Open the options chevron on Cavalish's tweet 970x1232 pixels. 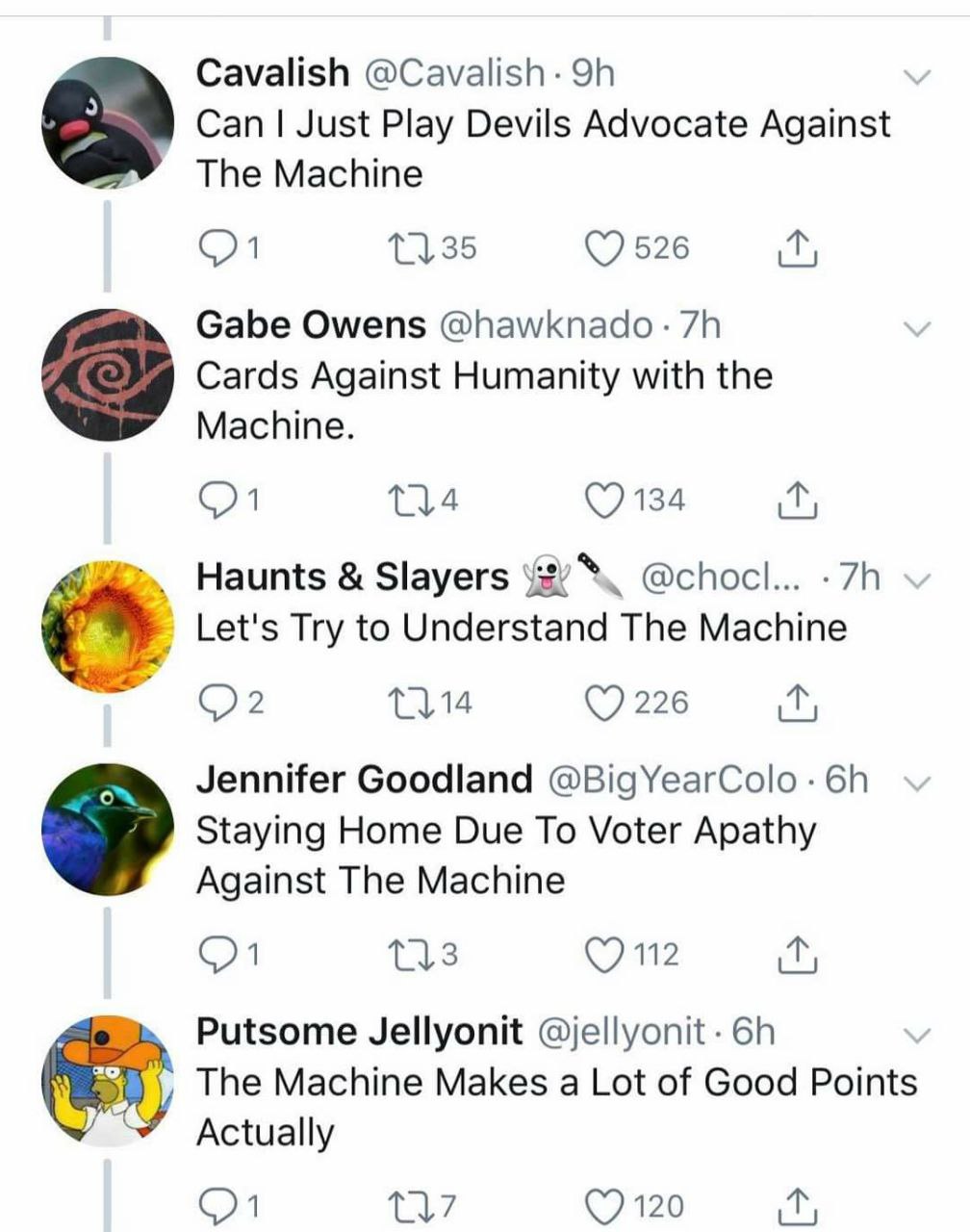[x=919, y=76]
